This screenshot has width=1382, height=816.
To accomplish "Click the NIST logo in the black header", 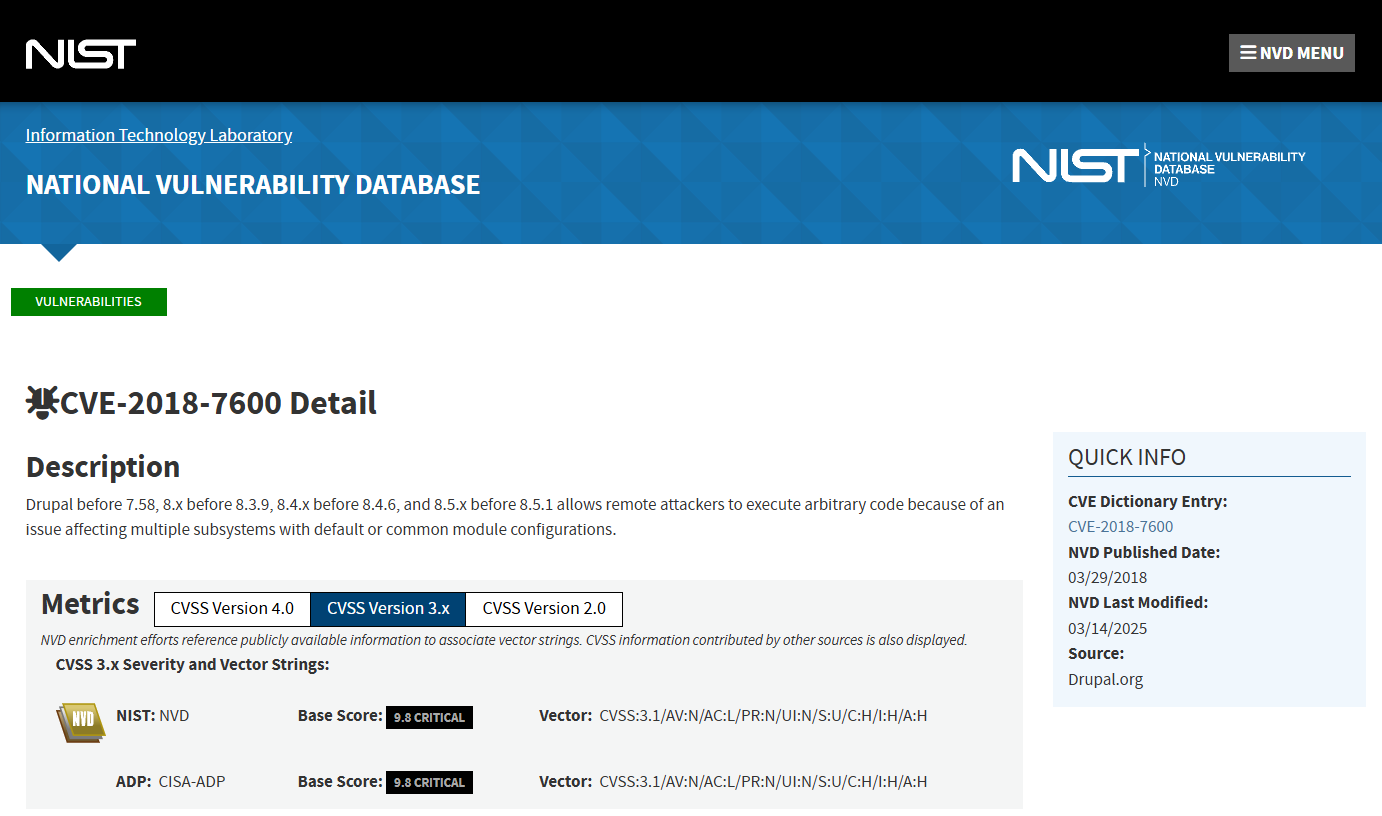I will point(81,54).
